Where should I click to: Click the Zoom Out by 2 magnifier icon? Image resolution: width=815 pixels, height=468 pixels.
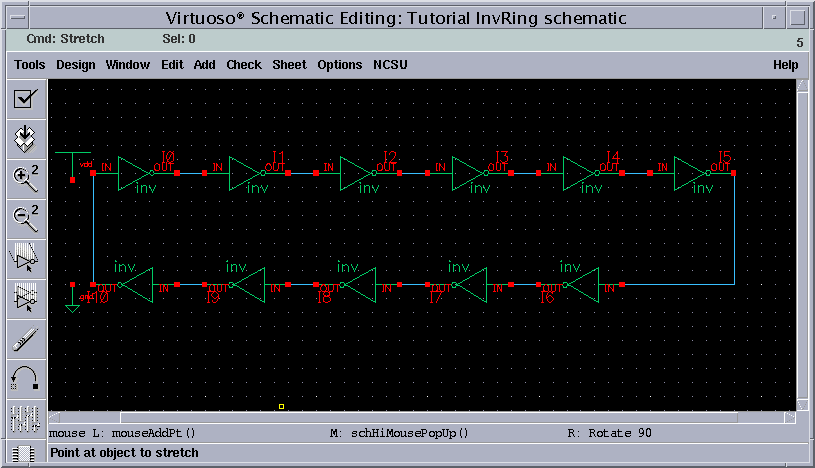(26, 219)
